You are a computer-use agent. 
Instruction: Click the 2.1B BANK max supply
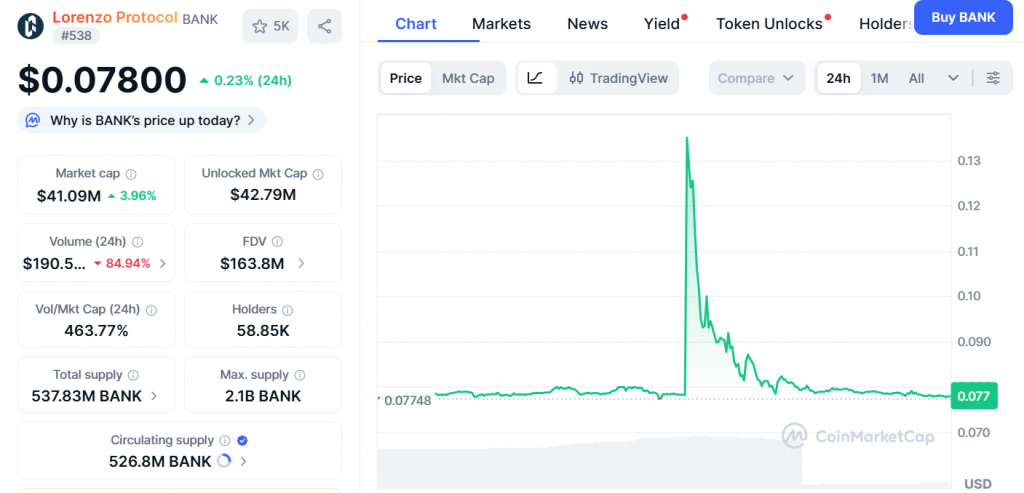(263, 396)
